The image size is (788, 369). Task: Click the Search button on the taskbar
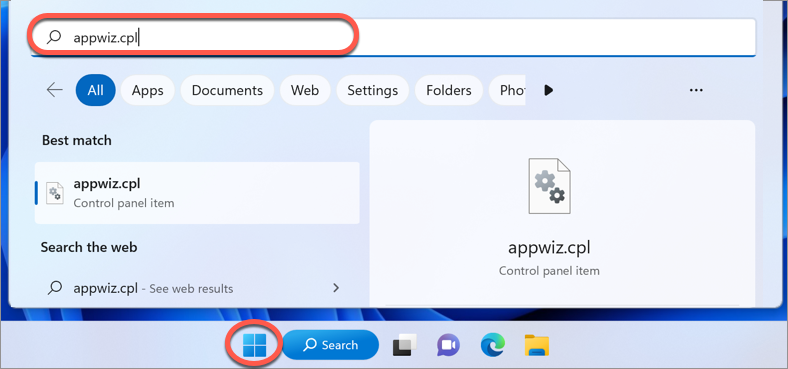[330, 345]
